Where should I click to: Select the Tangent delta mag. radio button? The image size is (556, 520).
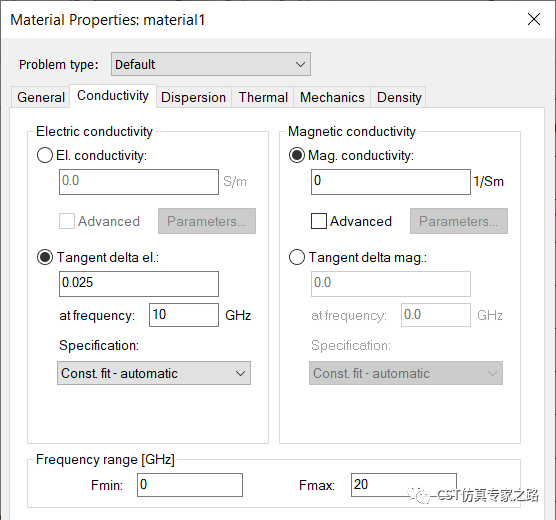point(297,257)
